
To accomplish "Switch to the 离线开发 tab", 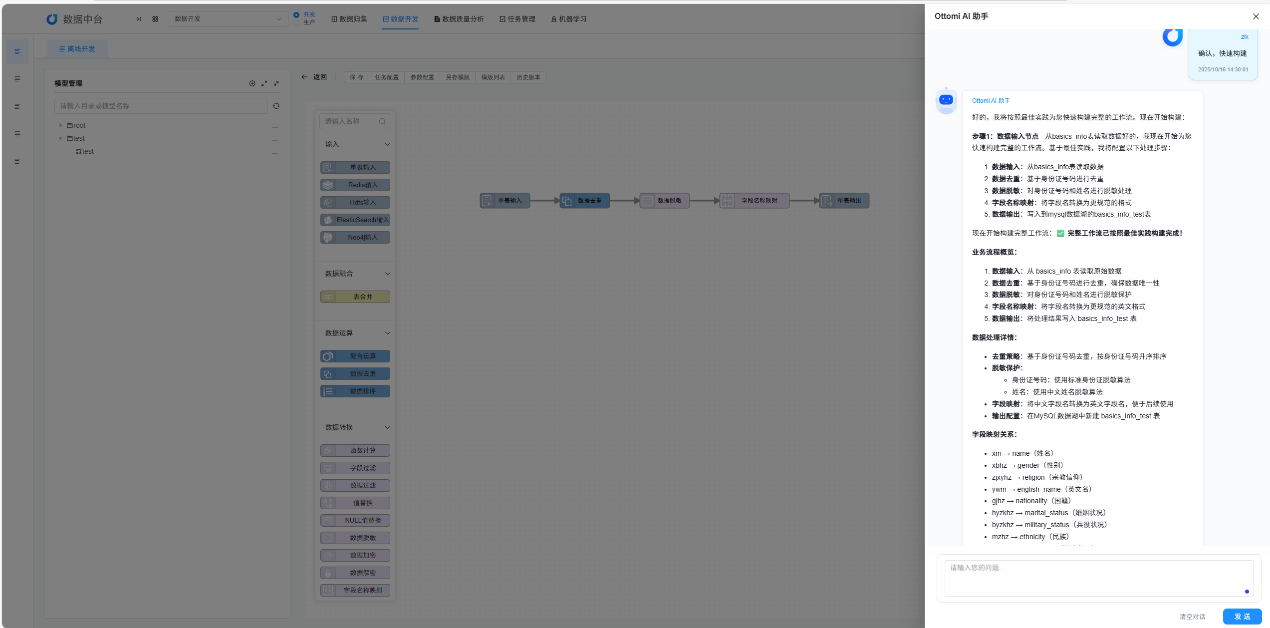I will point(77,49).
